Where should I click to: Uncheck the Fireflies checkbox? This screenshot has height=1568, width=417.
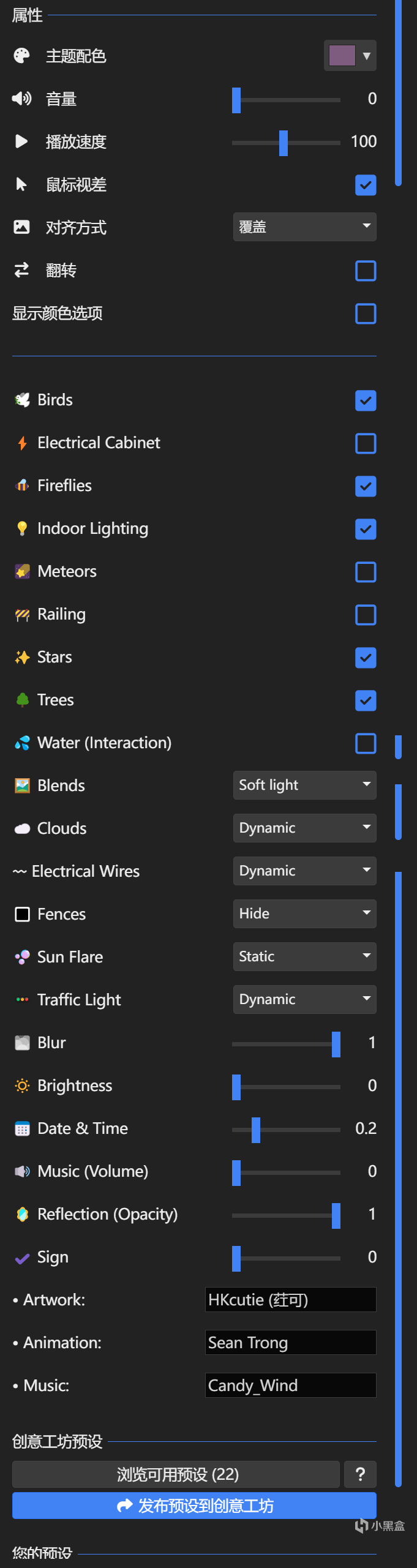click(x=366, y=486)
